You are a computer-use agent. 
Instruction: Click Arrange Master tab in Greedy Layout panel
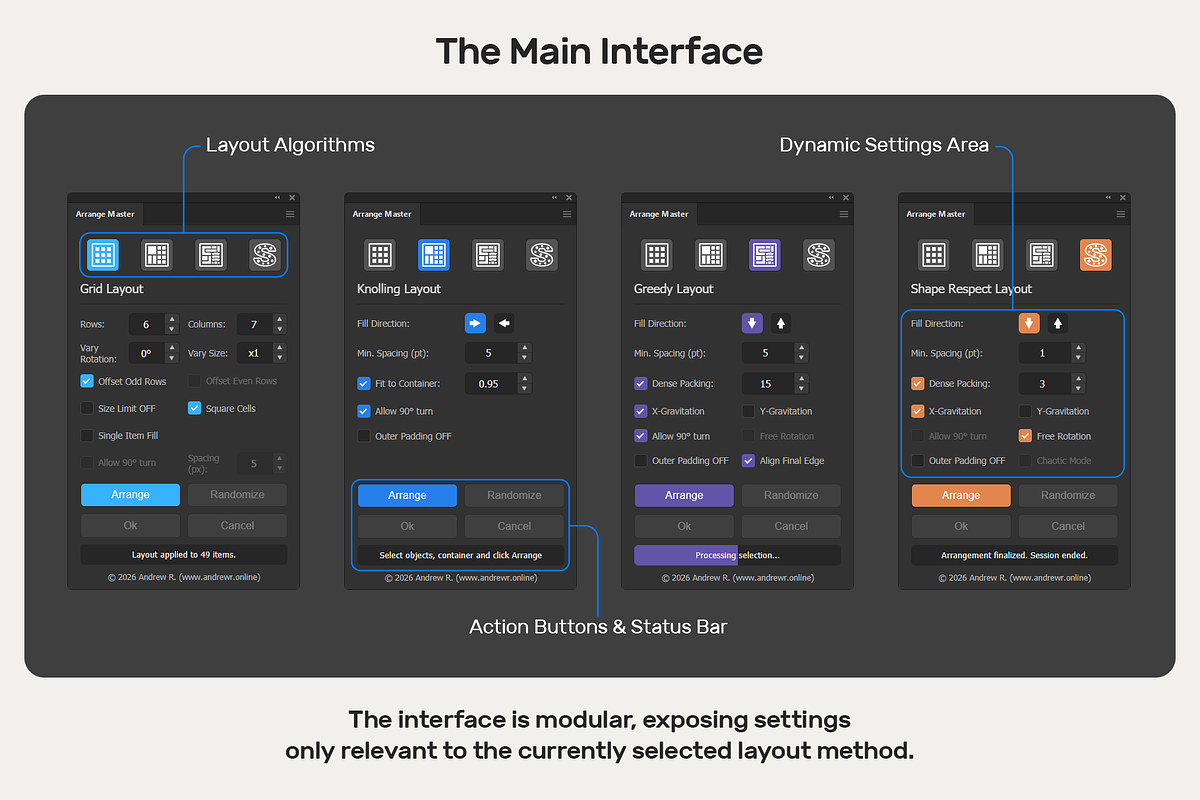(x=659, y=214)
